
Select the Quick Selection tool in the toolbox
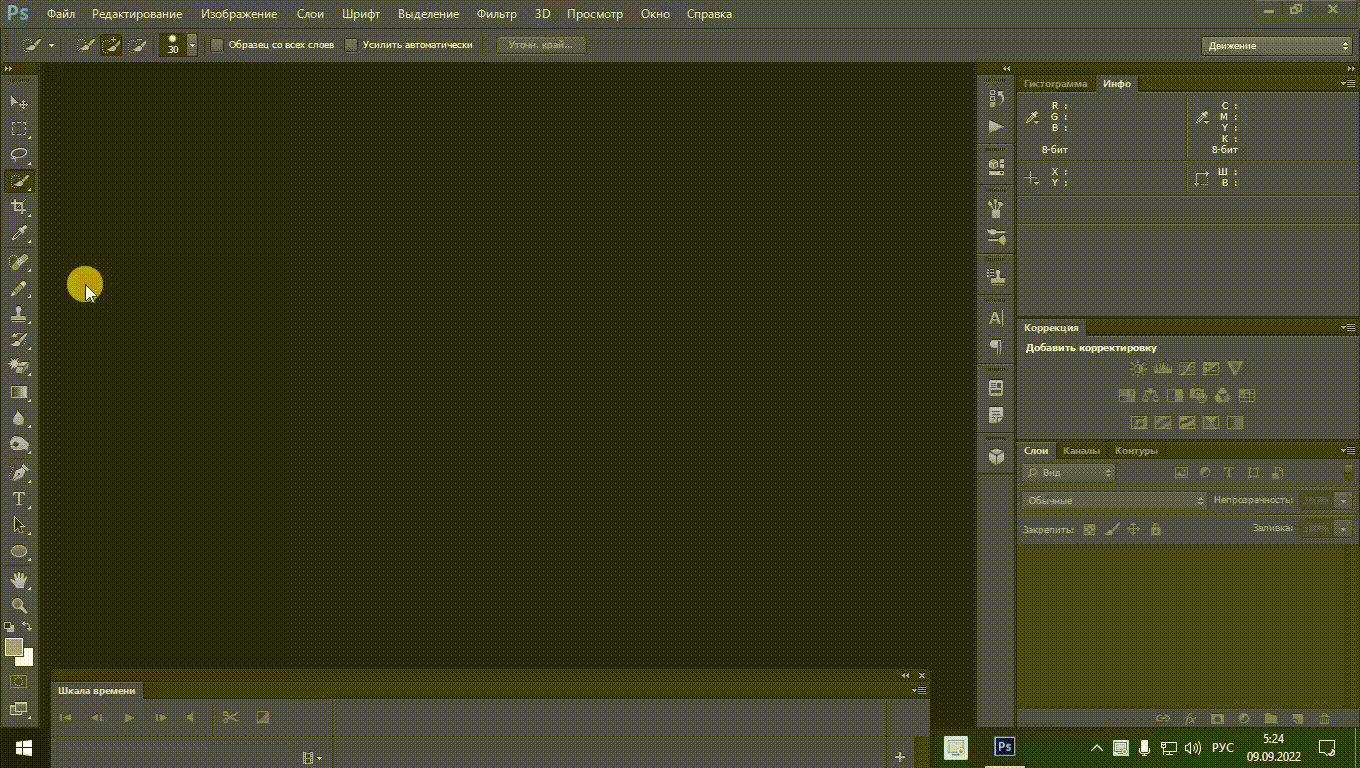click(x=19, y=181)
